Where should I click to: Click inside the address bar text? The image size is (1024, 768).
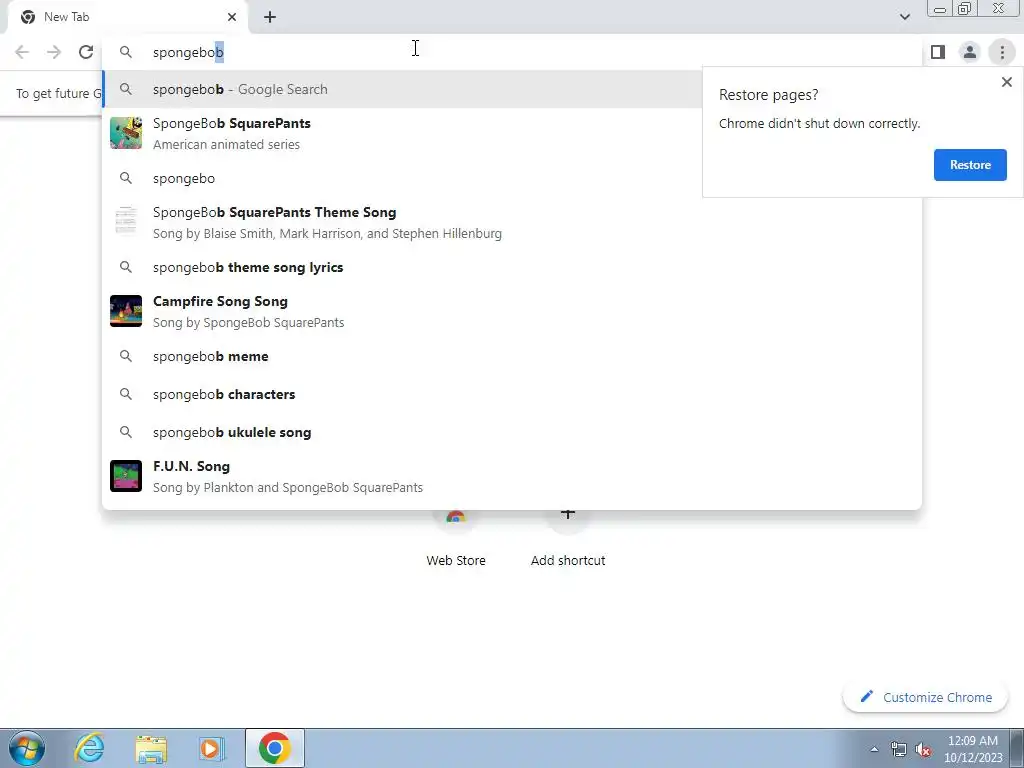coord(188,52)
